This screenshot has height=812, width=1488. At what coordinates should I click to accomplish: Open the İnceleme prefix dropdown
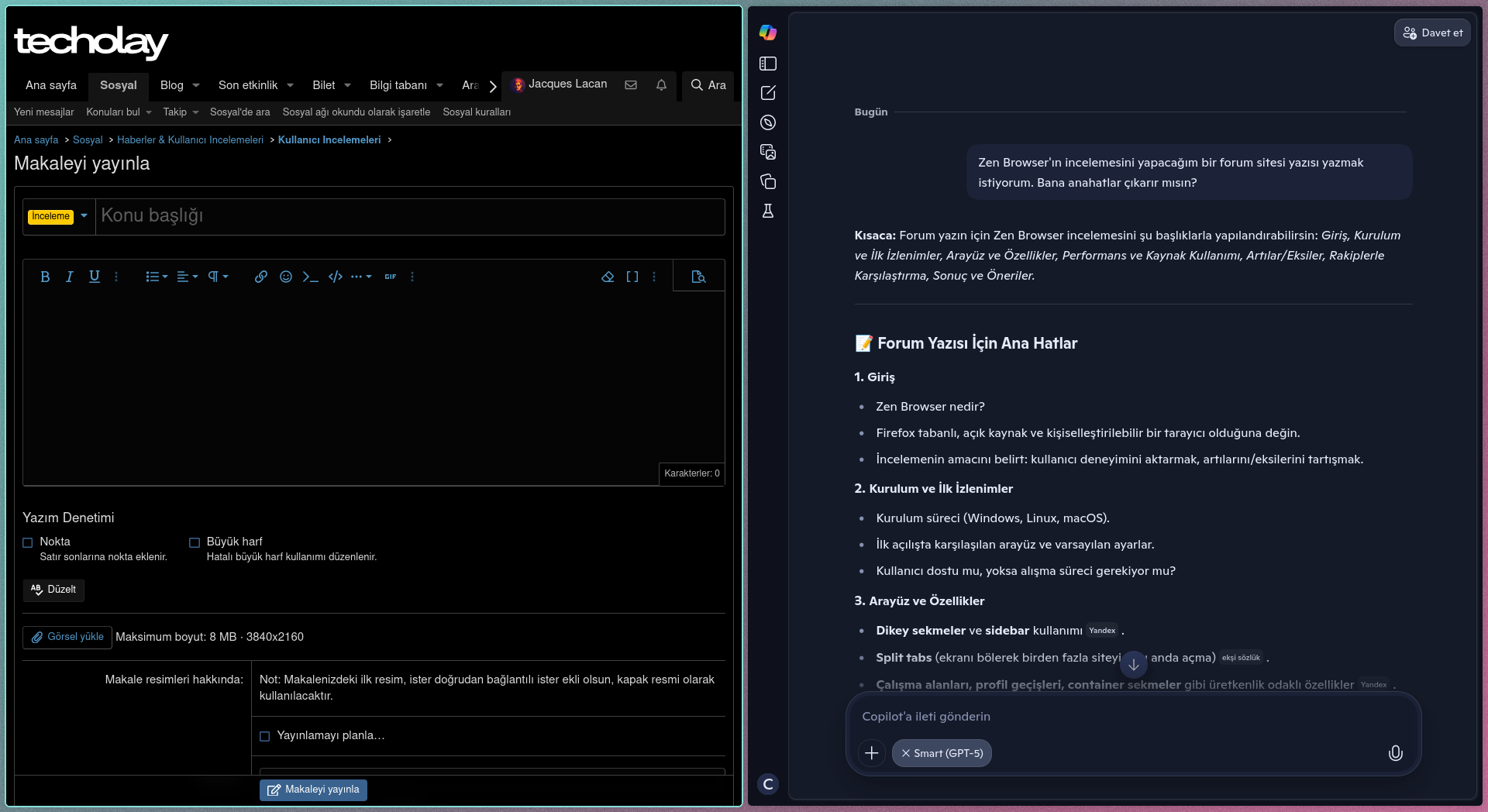coord(59,217)
